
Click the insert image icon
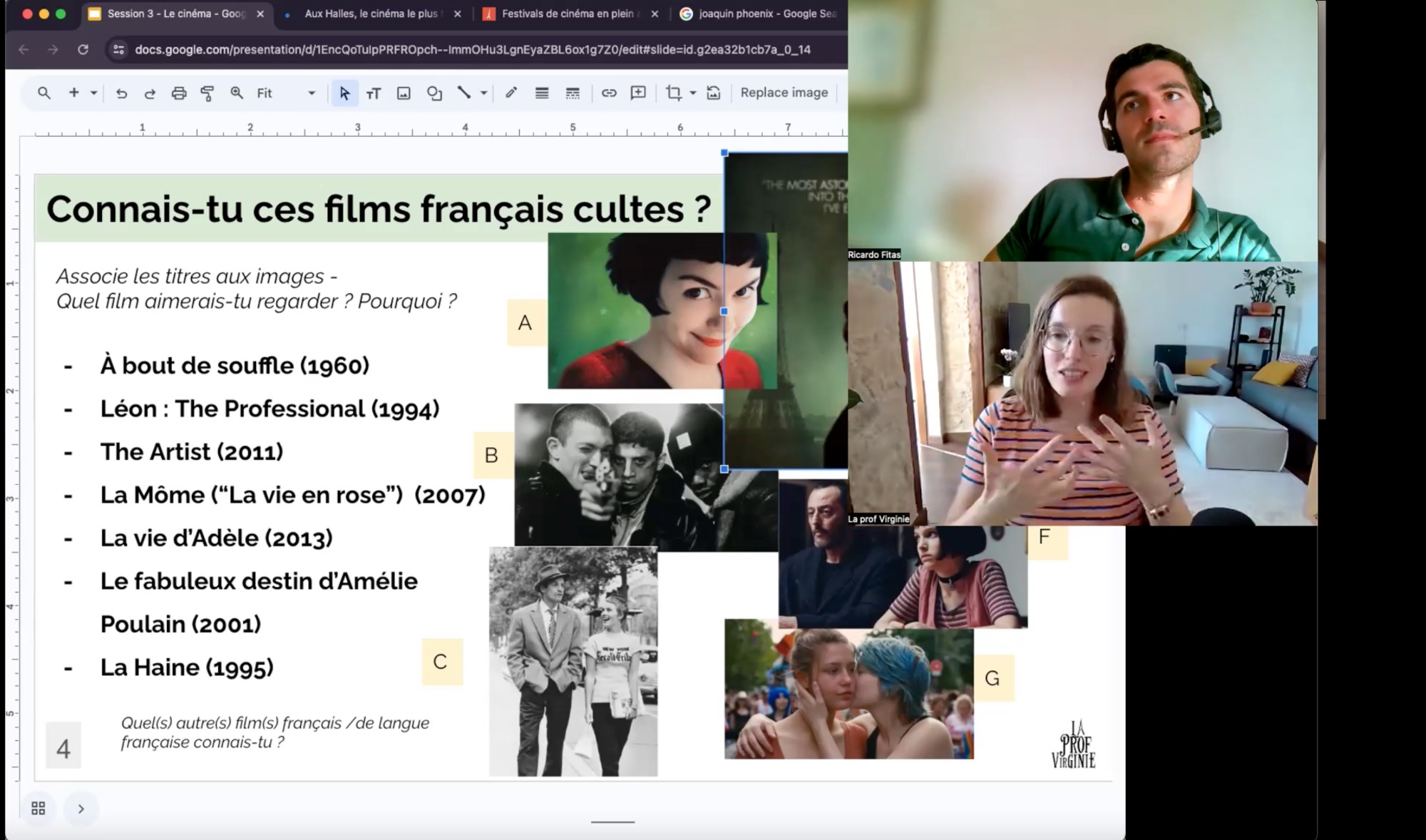(404, 93)
